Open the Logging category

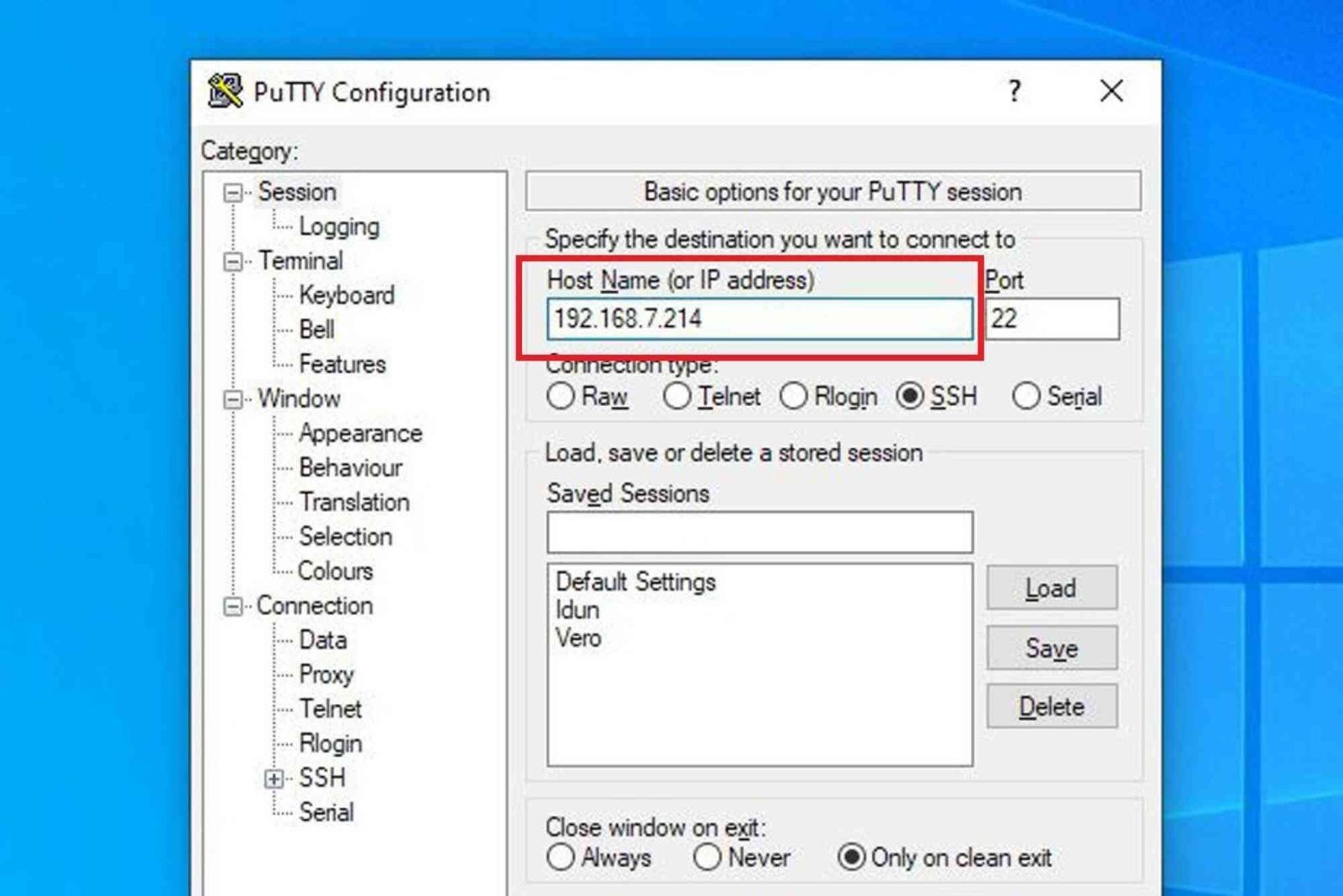point(339,227)
